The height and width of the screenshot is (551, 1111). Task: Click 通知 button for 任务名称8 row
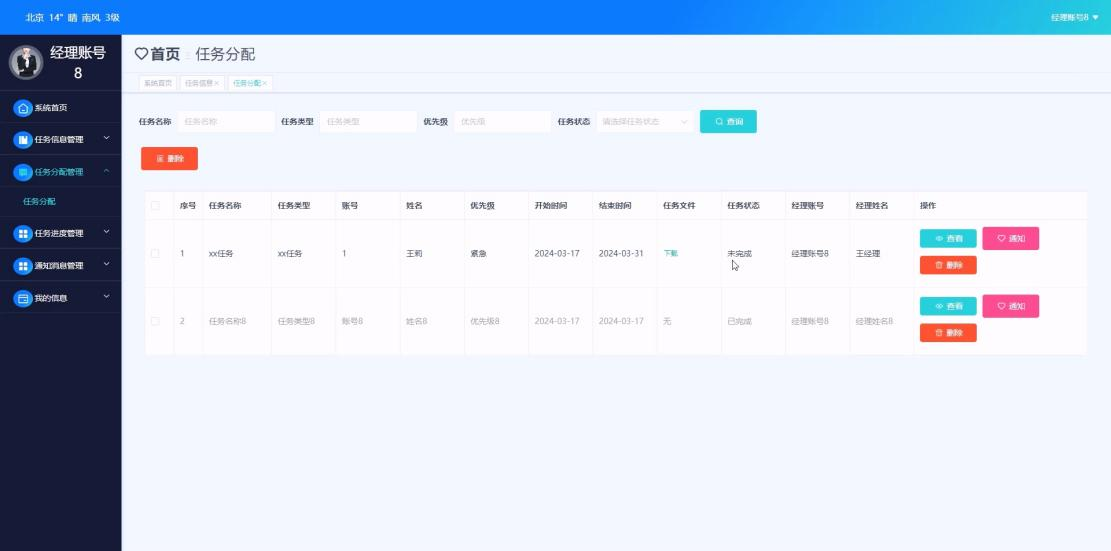[x=1010, y=306]
